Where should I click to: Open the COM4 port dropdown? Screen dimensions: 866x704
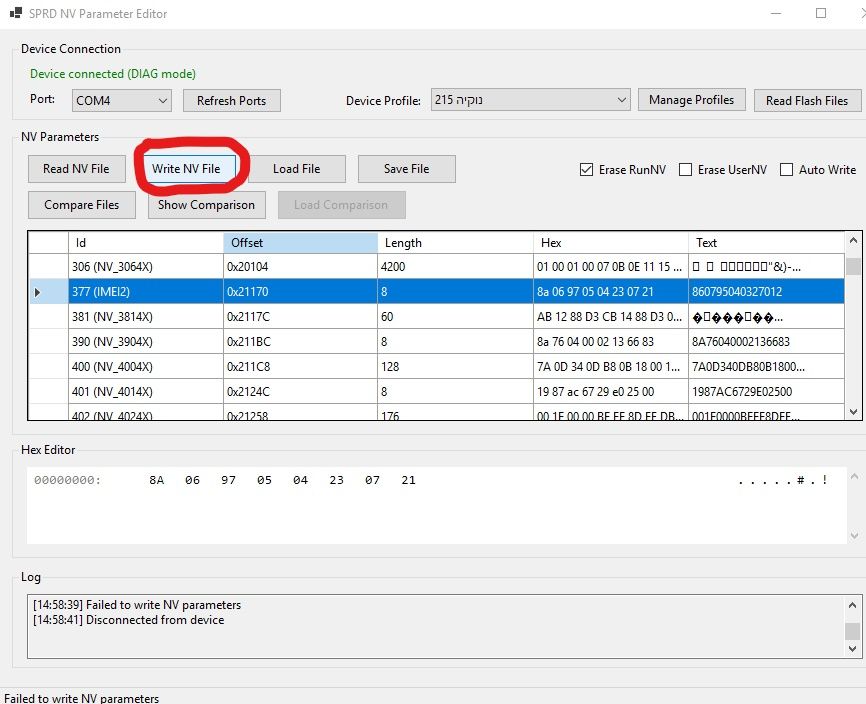121,101
